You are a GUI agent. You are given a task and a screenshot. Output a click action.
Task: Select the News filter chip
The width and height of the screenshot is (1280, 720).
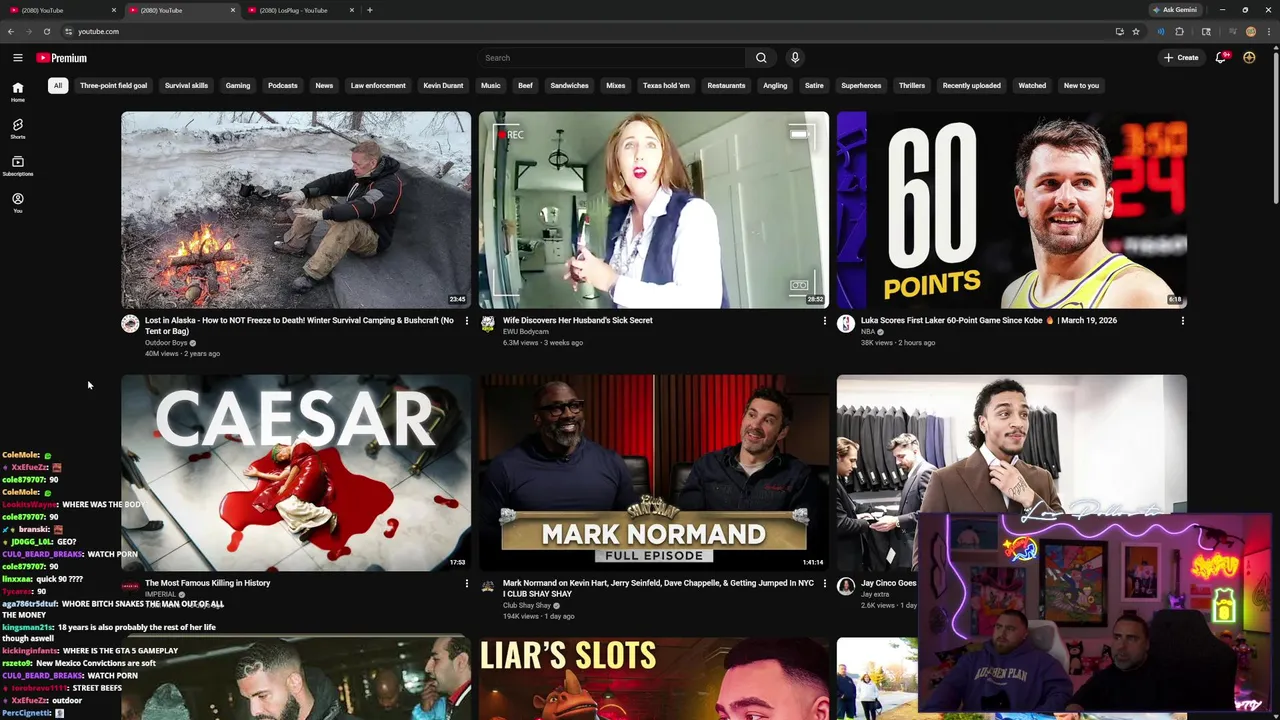tap(324, 85)
